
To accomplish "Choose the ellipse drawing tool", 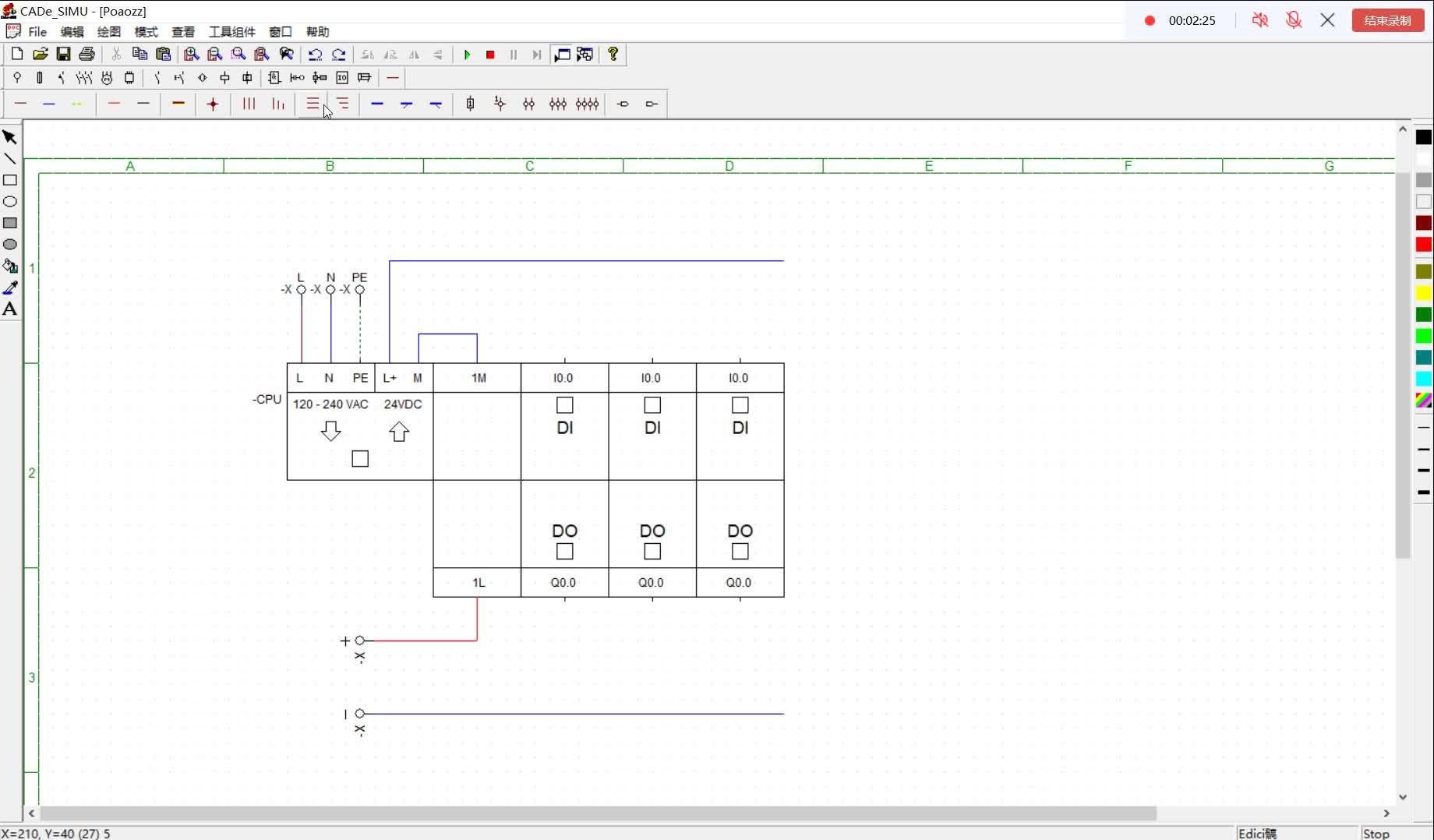I will pos(10,202).
